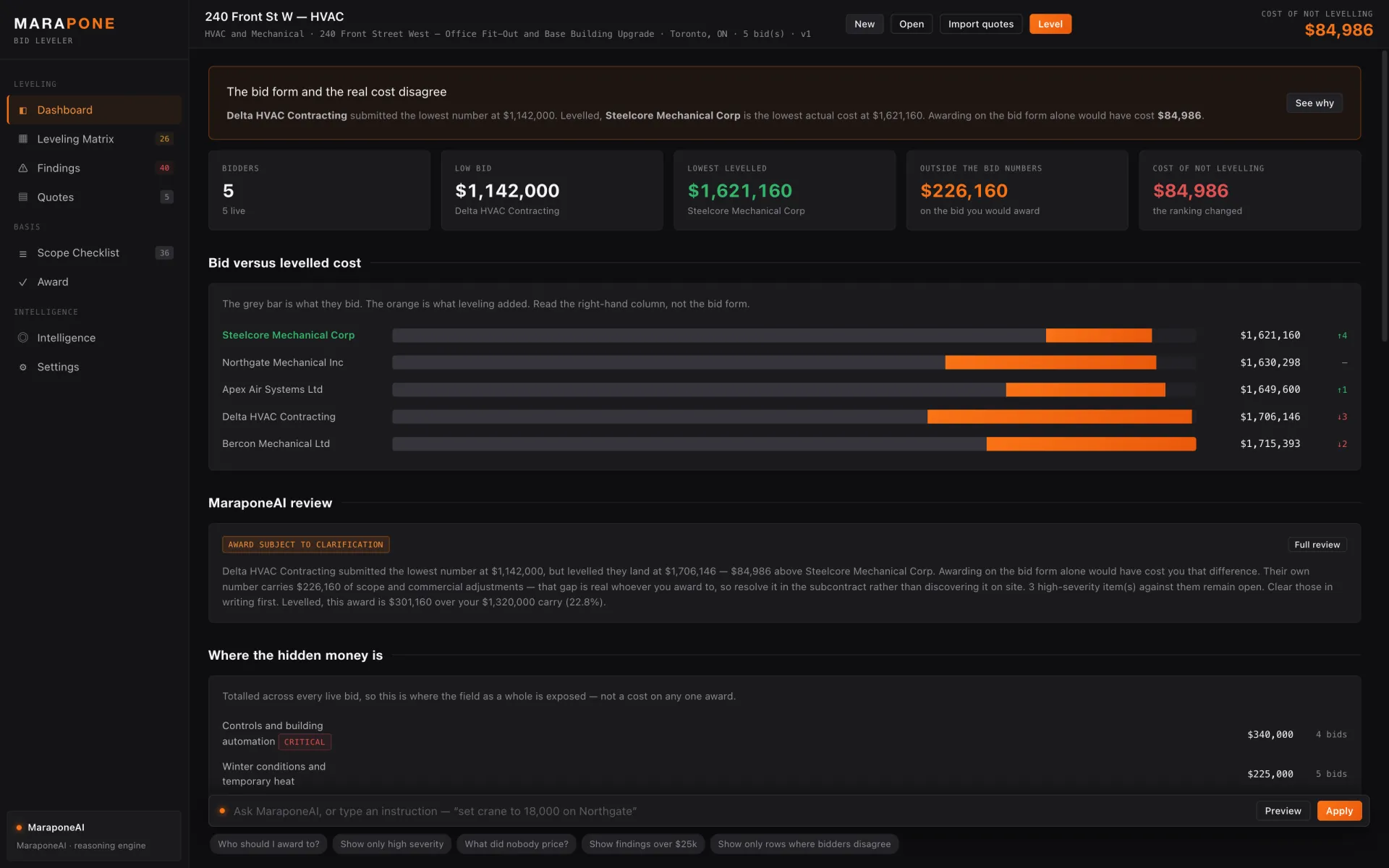
Task: Open the Scope Checklist
Action: pos(94,253)
